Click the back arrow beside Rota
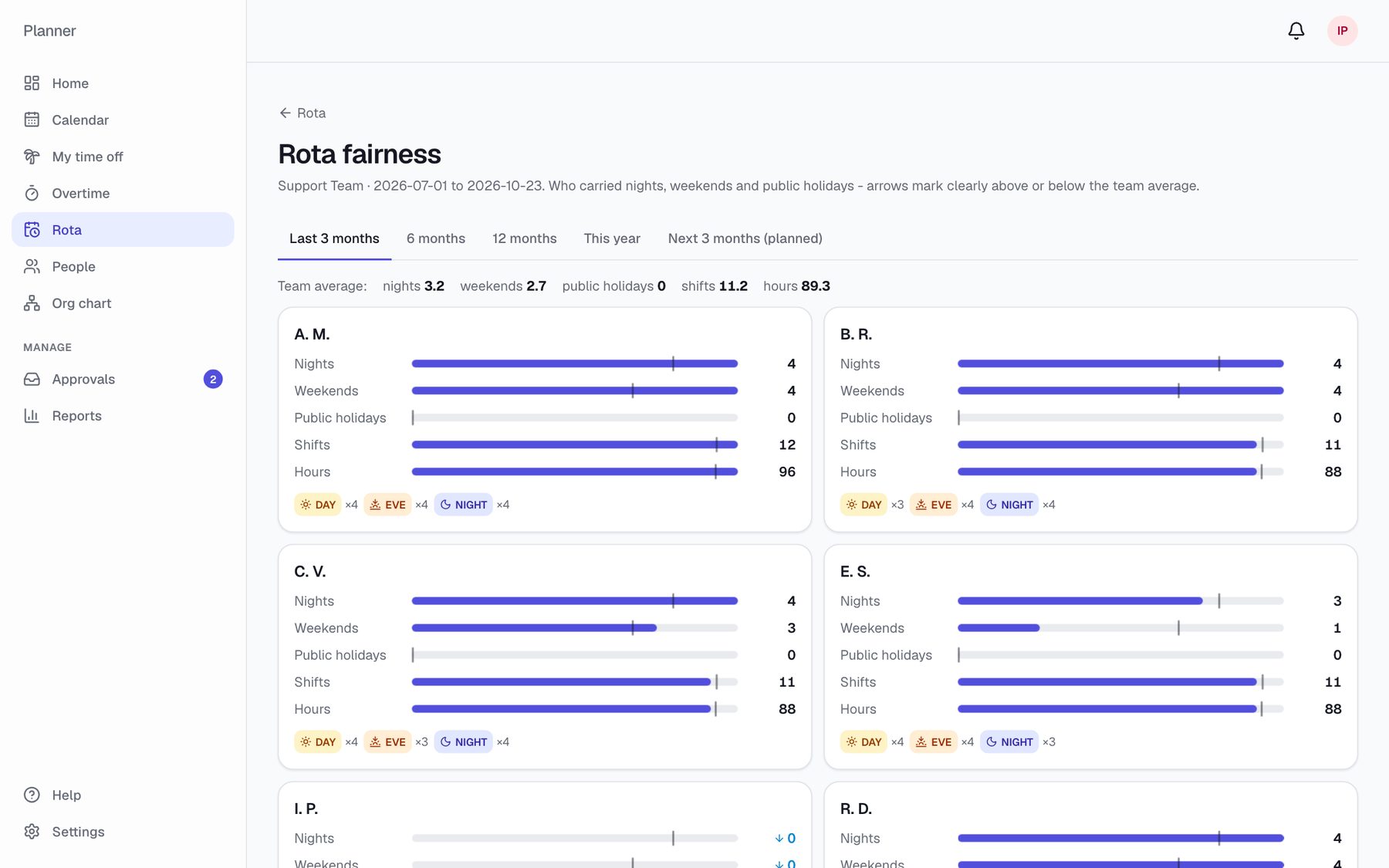Image resolution: width=1389 pixels, height=868 pixels. pos(285,113)
